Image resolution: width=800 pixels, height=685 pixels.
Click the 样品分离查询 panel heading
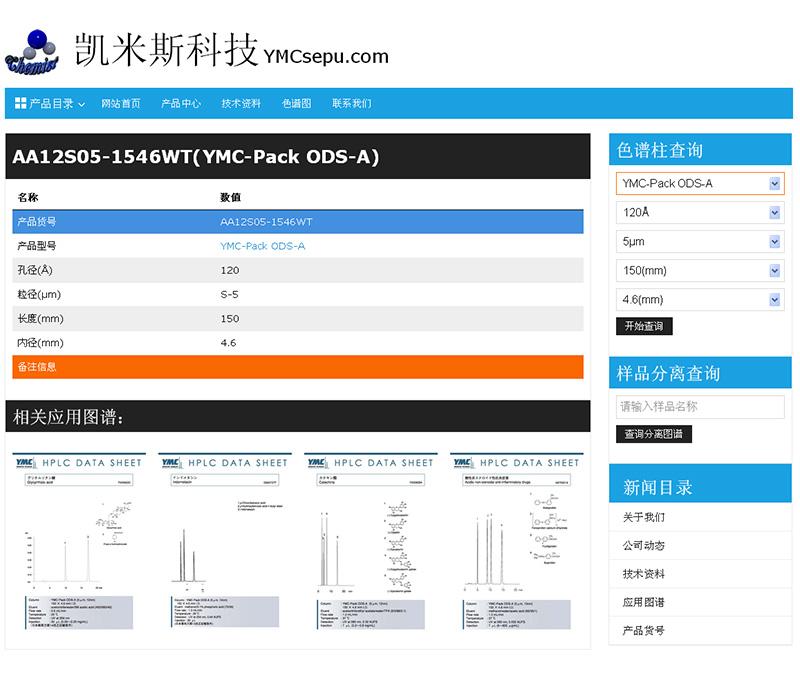pyautogui.click(x=668, y=373)
